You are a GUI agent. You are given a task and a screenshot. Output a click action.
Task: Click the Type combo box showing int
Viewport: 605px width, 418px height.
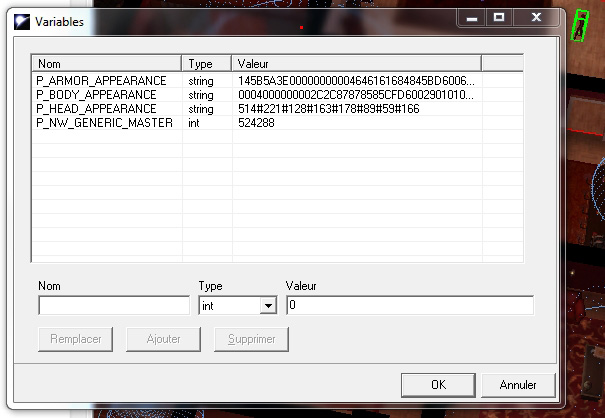point(238,305)
